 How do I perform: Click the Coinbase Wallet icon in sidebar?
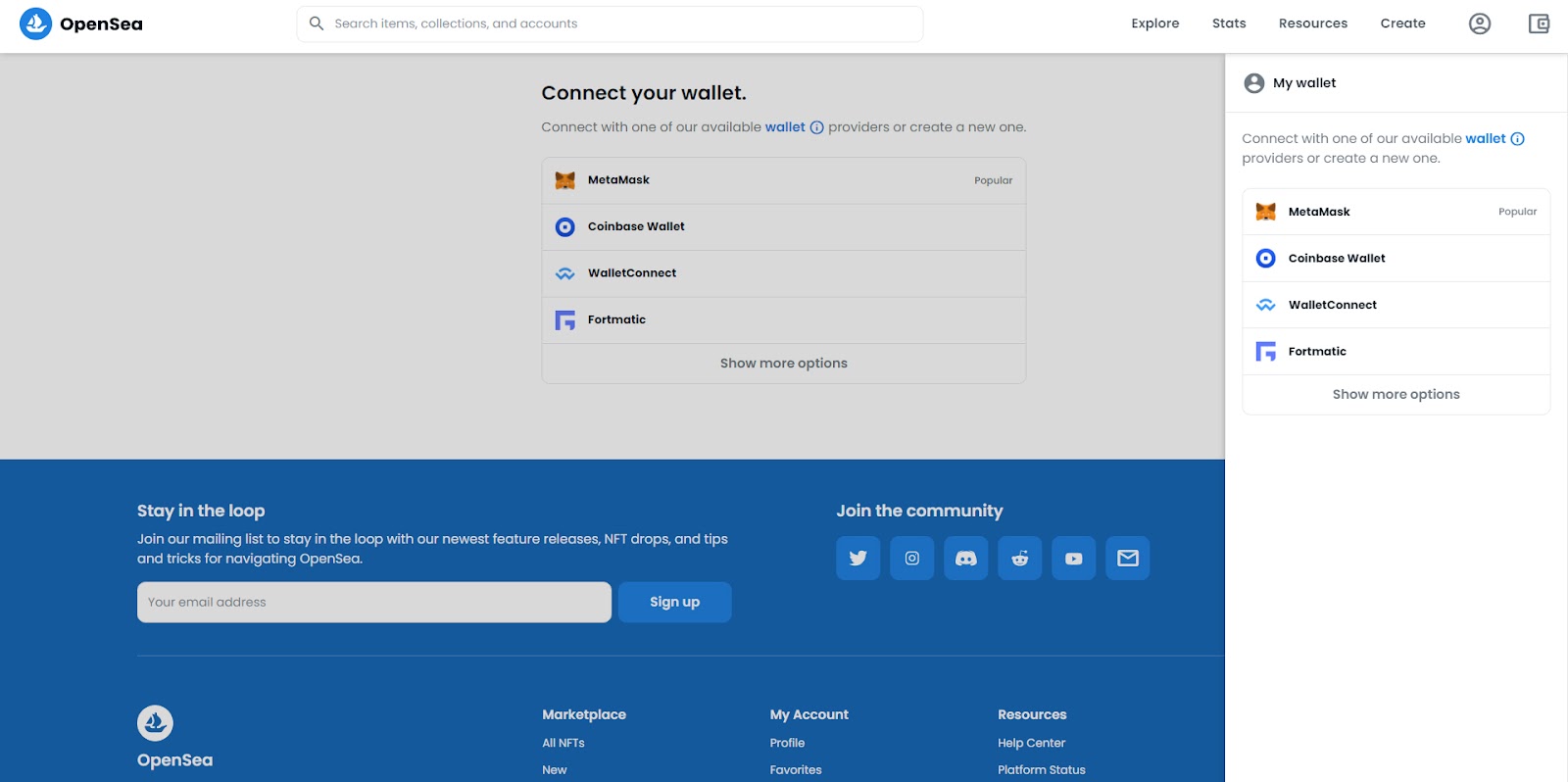coord(1266,259)
